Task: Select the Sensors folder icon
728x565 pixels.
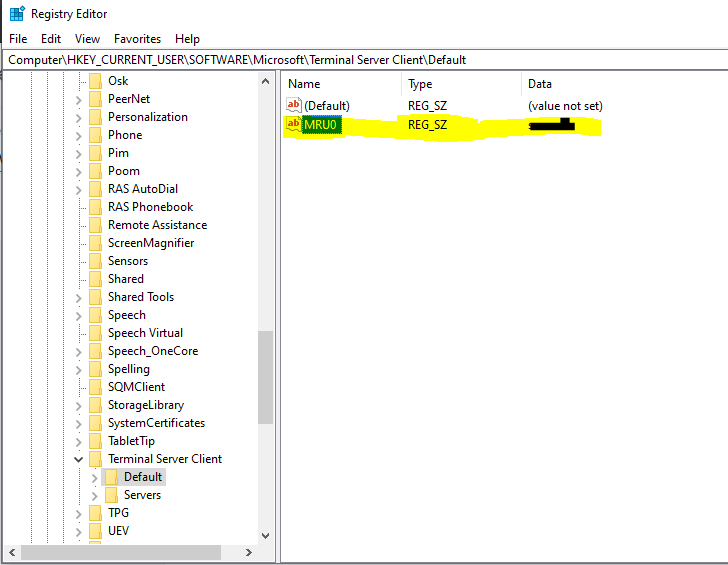Action: click(95, 261)
